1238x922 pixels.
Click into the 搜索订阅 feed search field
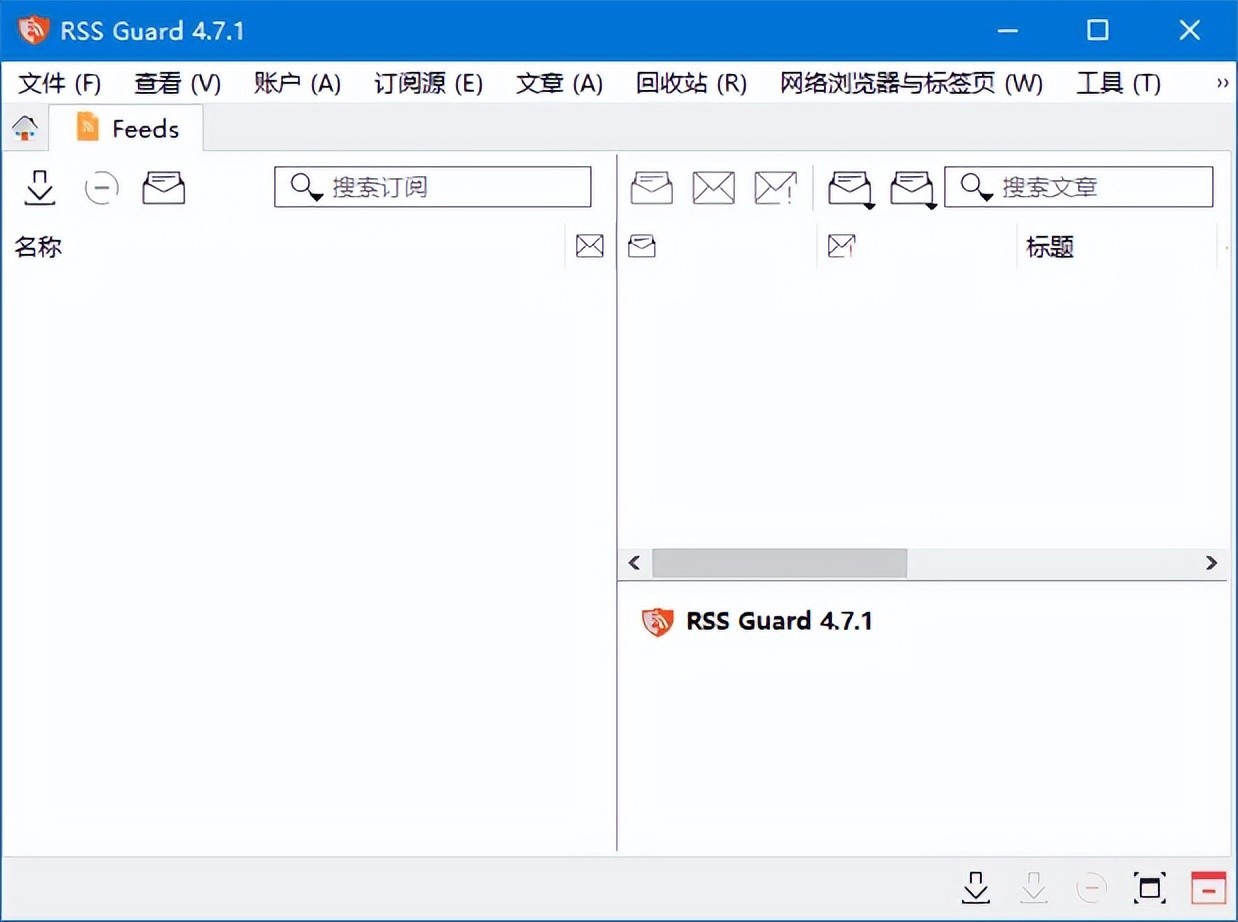coord(432,187)
